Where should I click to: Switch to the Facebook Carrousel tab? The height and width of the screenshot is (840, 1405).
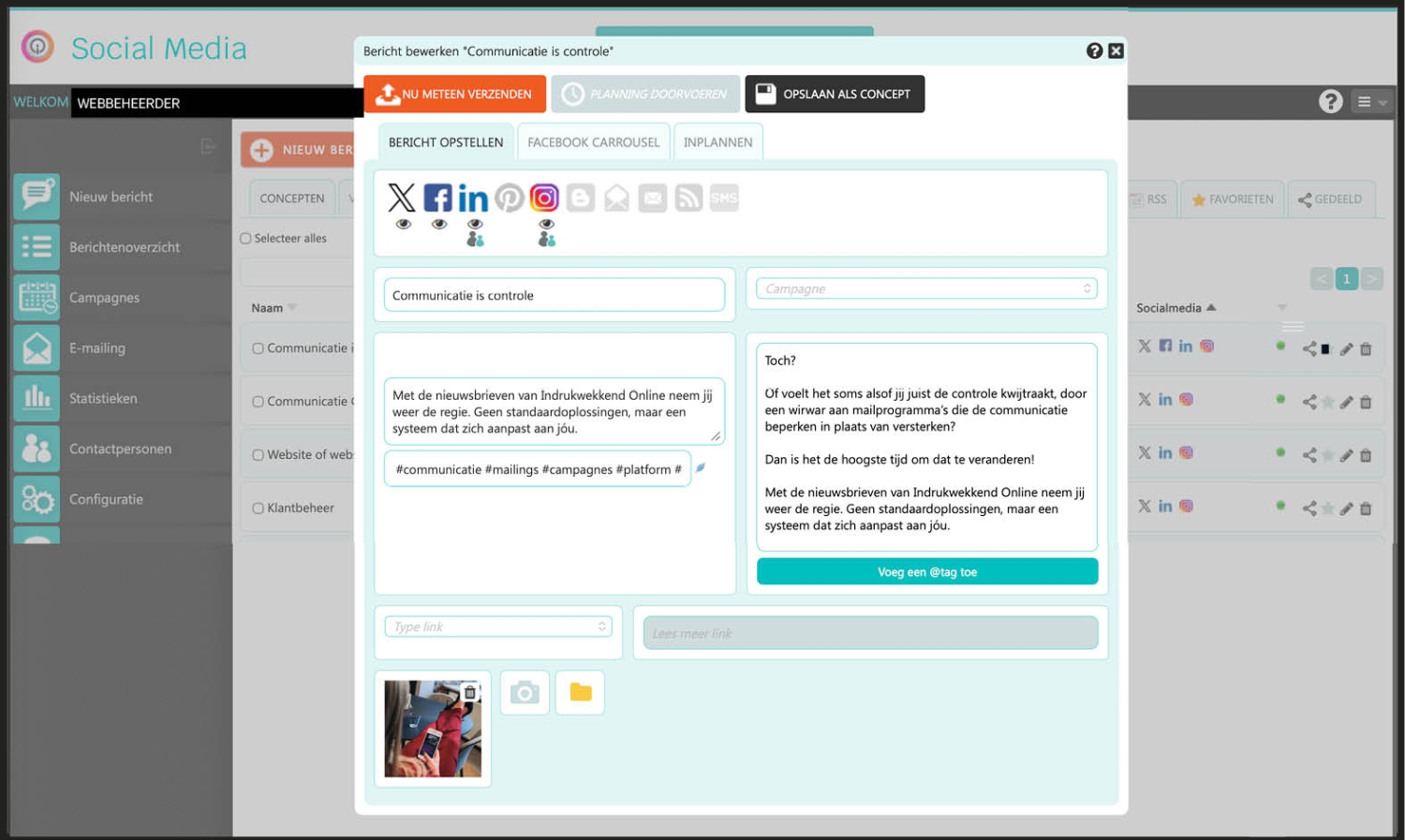[x=594, y=142]
